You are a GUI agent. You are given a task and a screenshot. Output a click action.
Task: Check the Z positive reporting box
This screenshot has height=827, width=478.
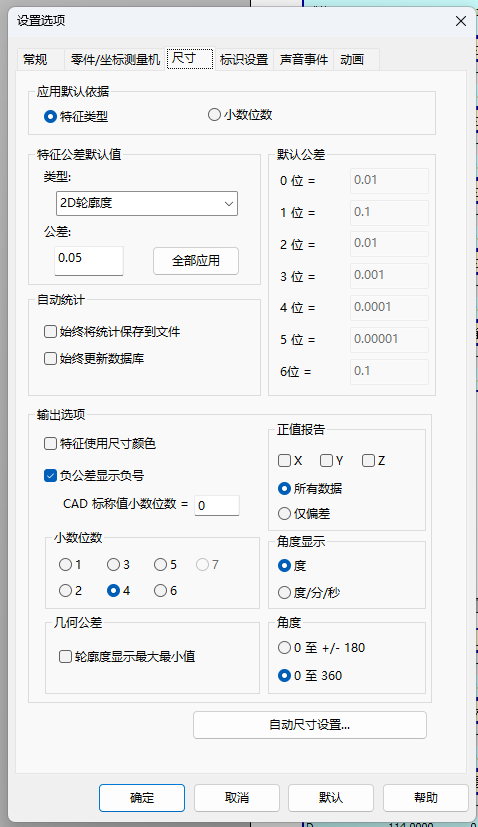coord(374,460)
